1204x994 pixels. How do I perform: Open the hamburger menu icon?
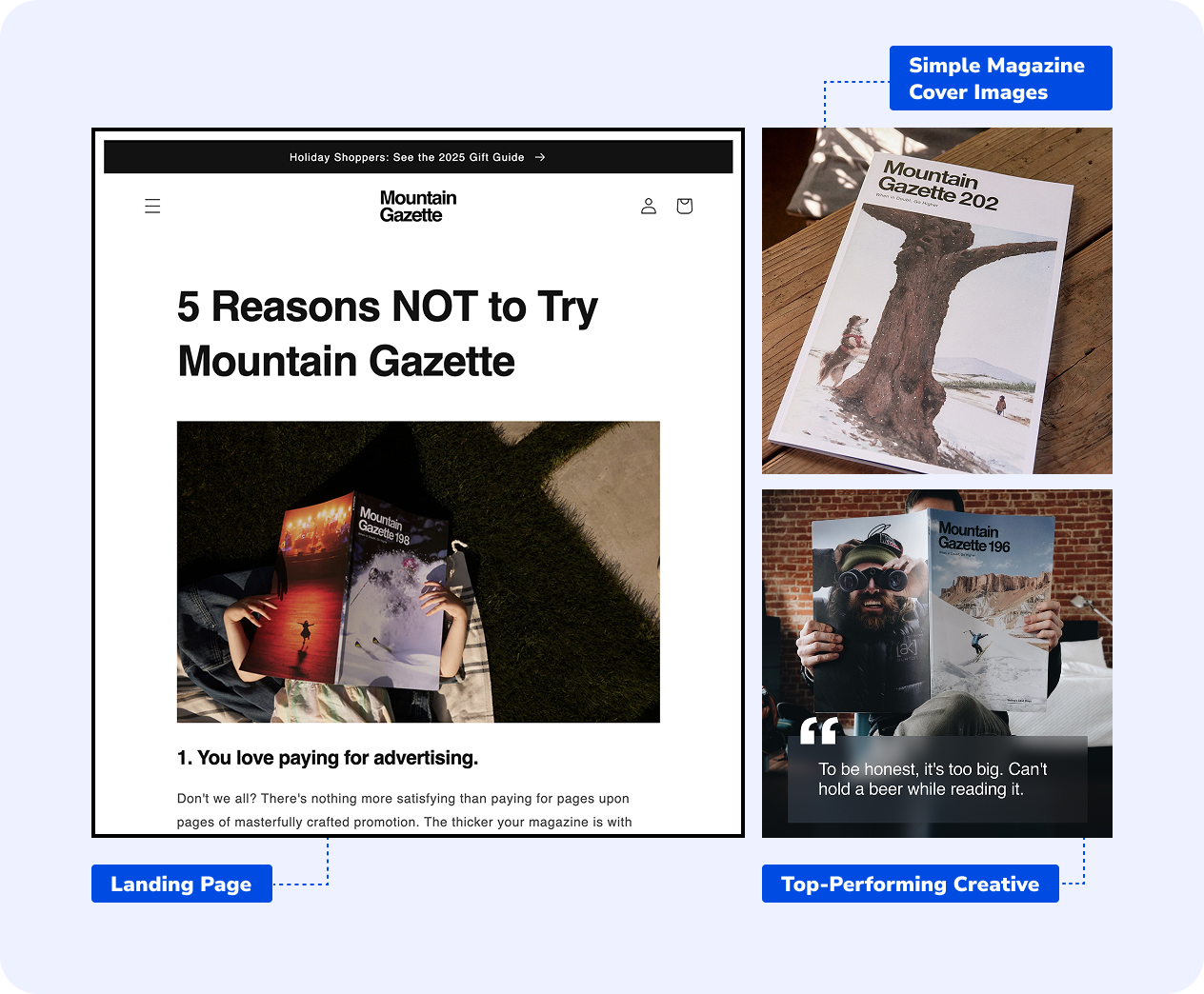(152, 206)
